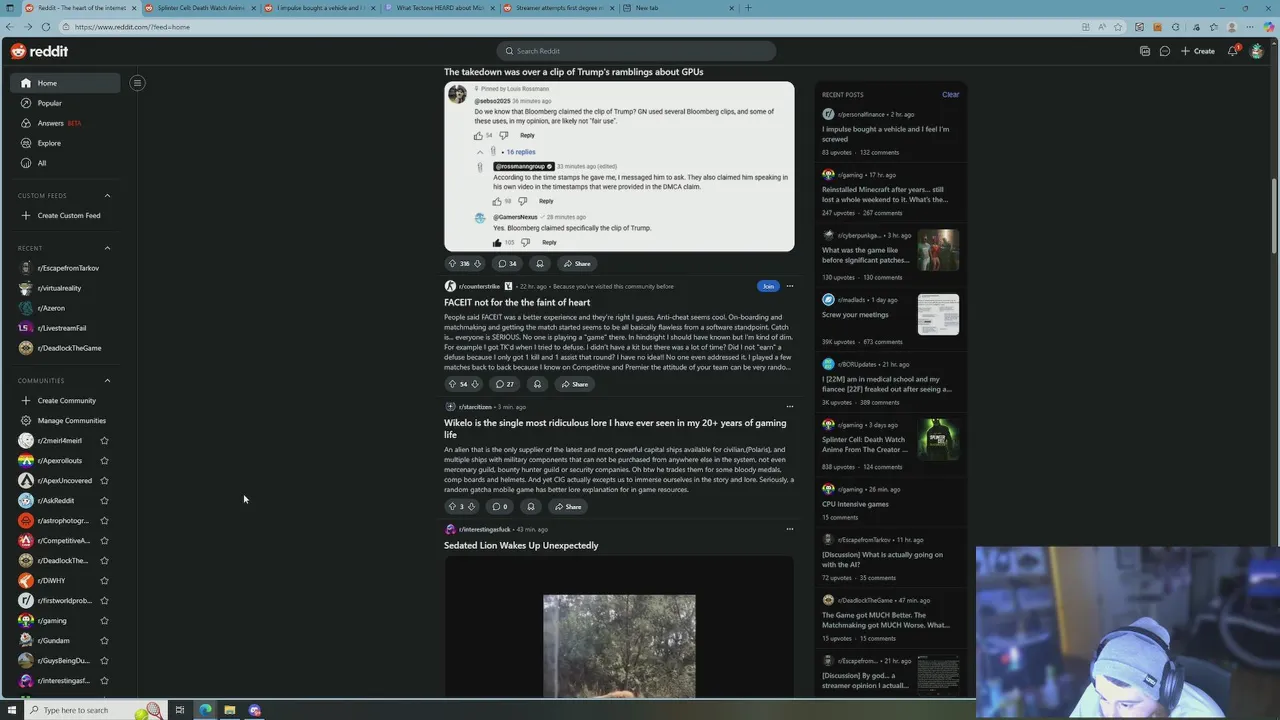Switch to Splinter Cell Death Watch tab

[200, 8]
